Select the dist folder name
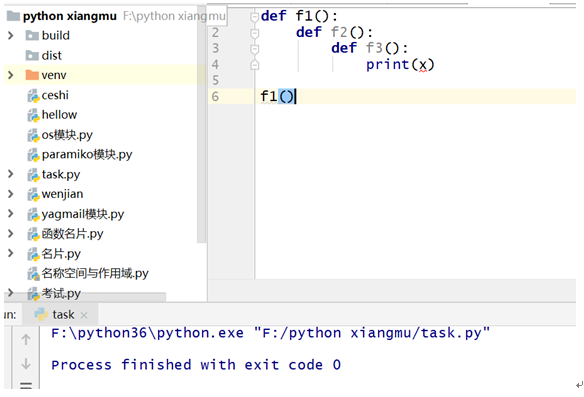This screenshot has width=584, height=397. [x=52, y=55]
